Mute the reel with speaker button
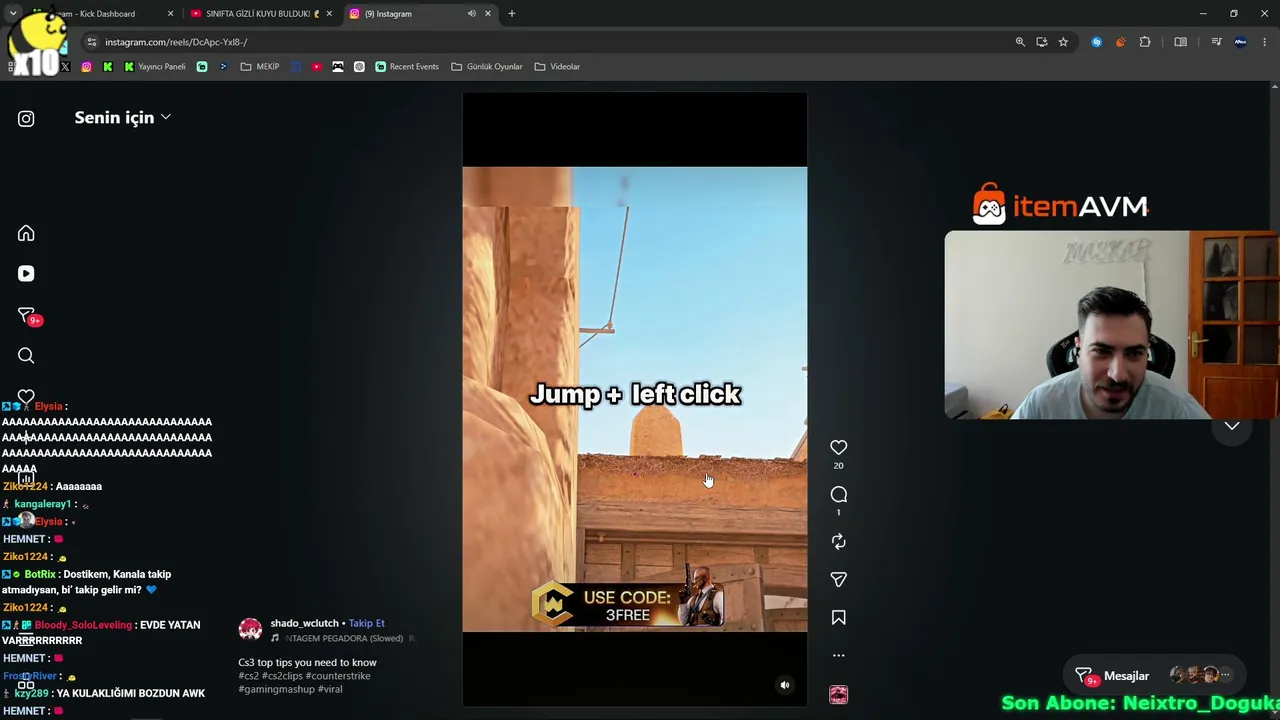The image size is (1280, 720). [785, 685]
